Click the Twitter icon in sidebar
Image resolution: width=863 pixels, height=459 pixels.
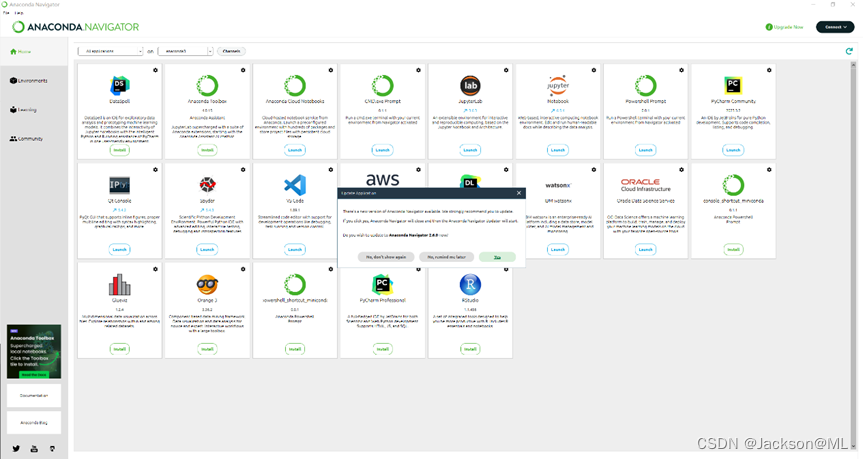point(16,449)
